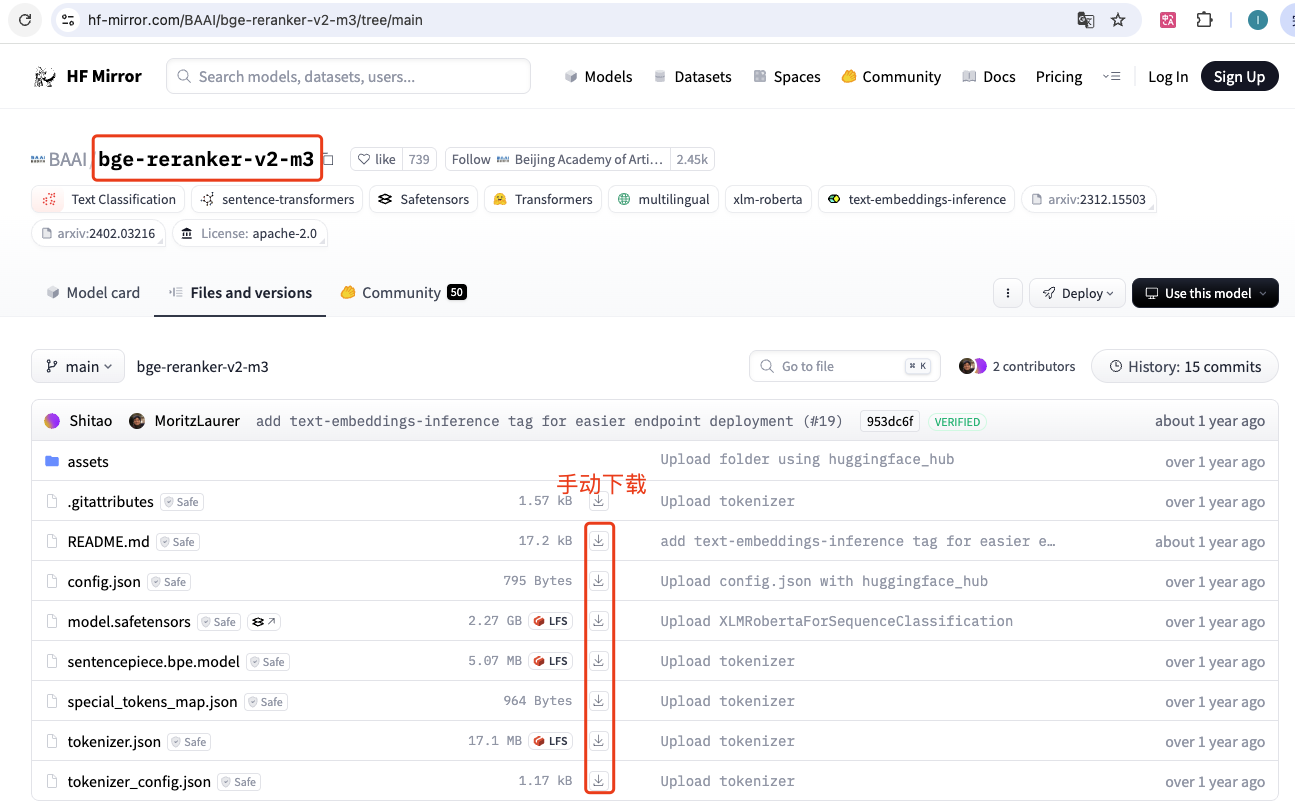Download the model.safetensors file
This screenshot has width=1295, height=811.
point(598,621)
